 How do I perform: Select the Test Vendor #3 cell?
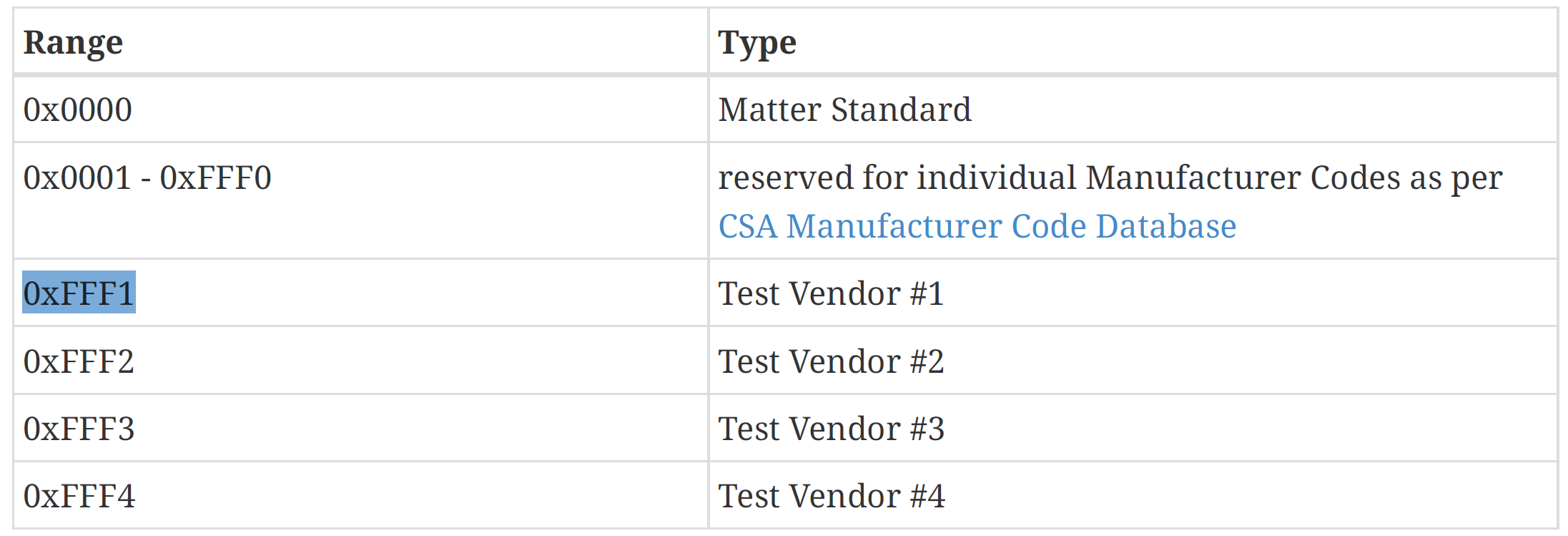(x=831, y=429)
